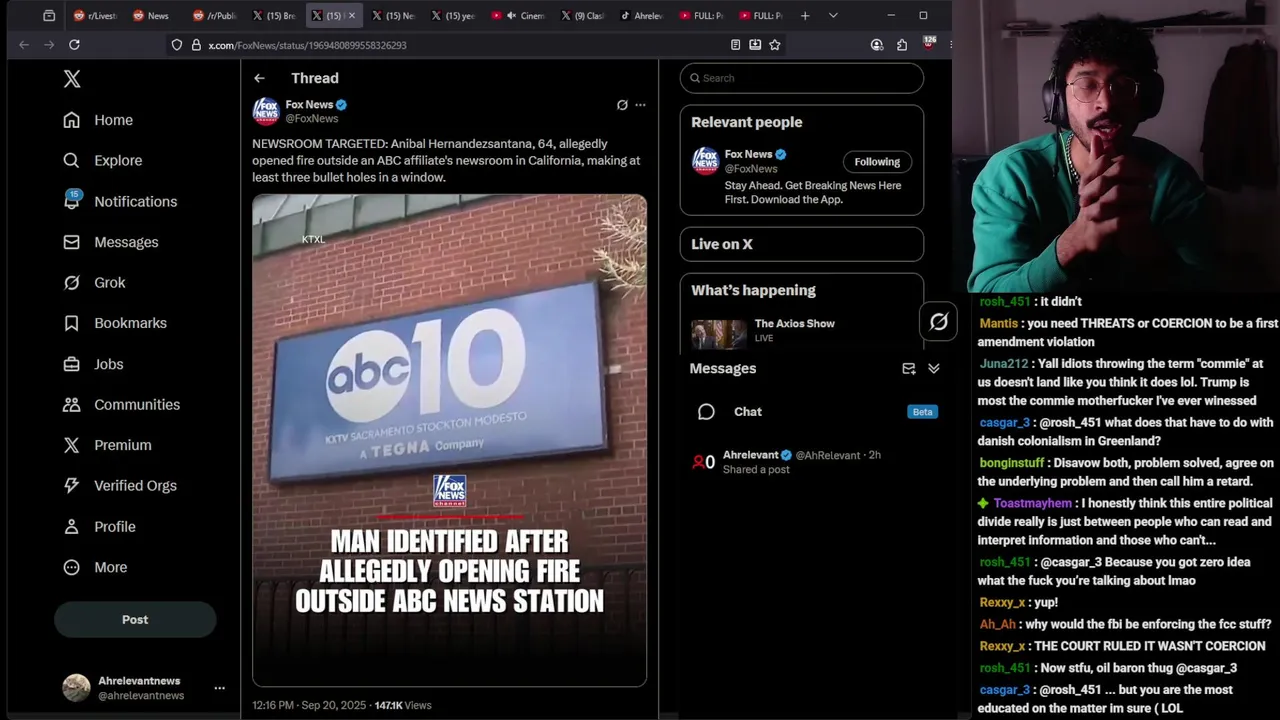Expand the list all tabs chevron
The width and height of the screenshot is (1280, 720).
pyautogui.click(x=833, y=16)
